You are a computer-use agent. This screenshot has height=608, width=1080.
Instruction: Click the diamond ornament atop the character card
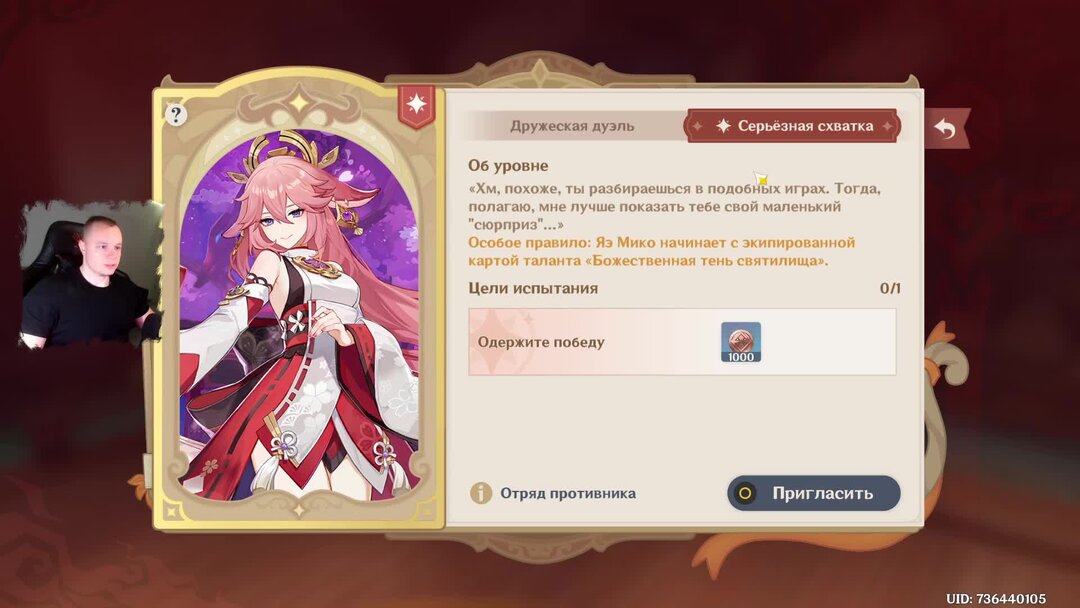[299, 103]
